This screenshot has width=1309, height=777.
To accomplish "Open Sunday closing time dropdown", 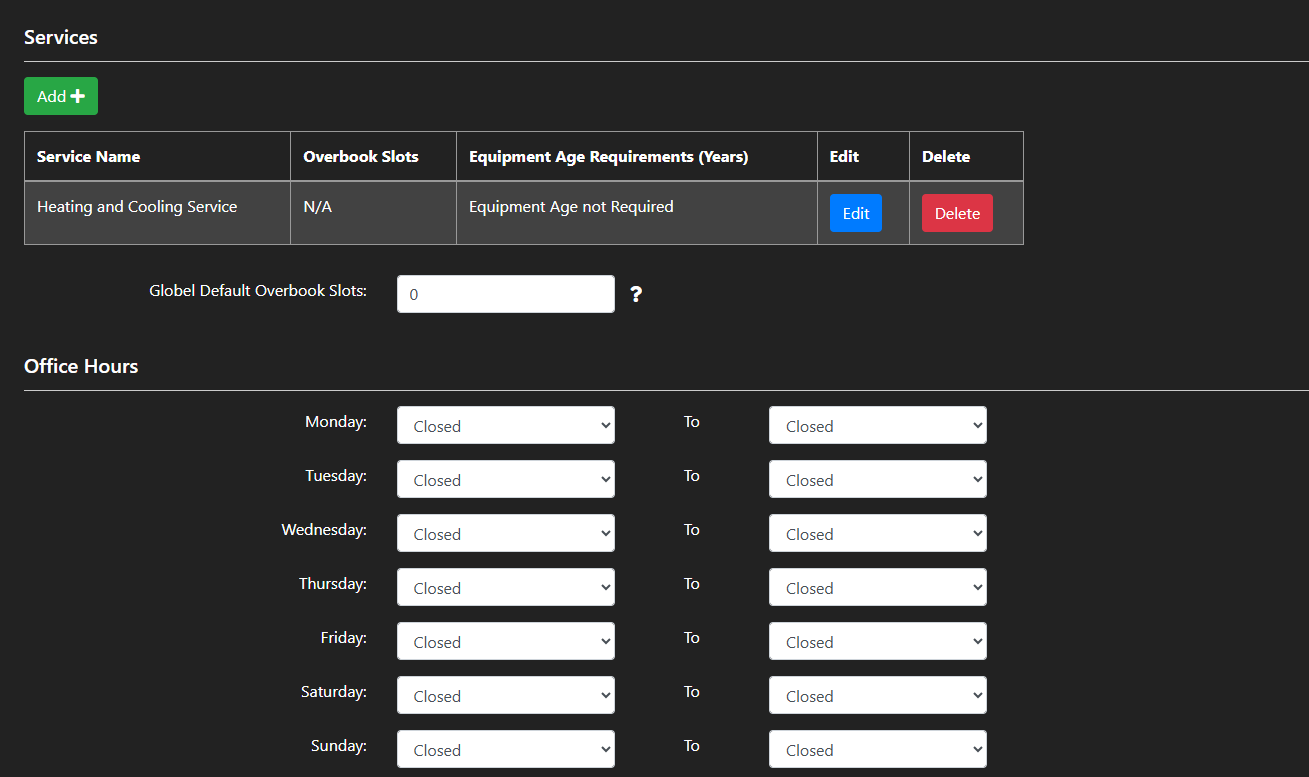I will click(877, 749).
